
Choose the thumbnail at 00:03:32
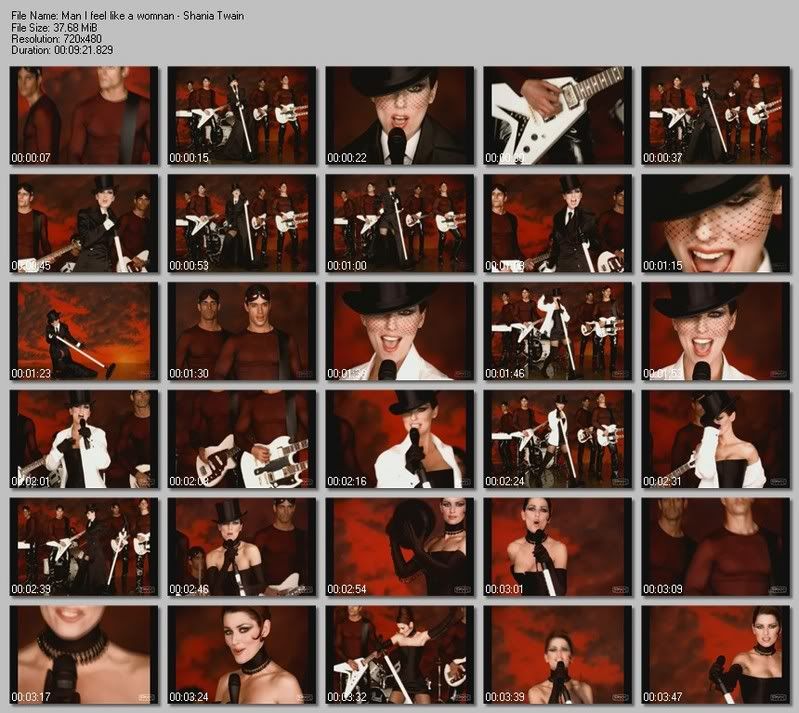(400, 656)
